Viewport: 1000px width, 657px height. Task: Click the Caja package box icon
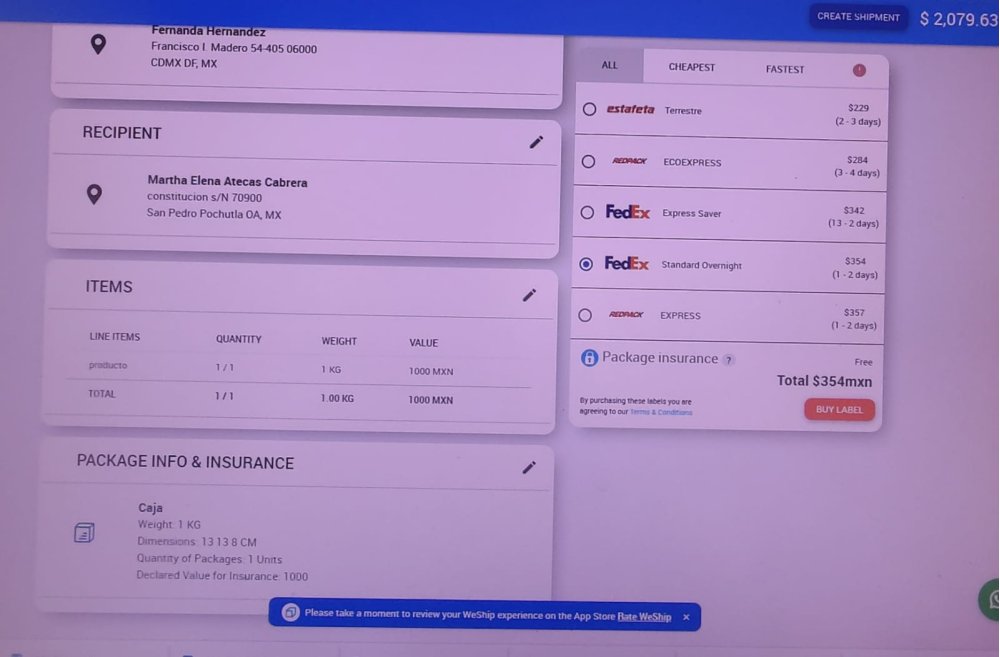[x=84, y=532]
